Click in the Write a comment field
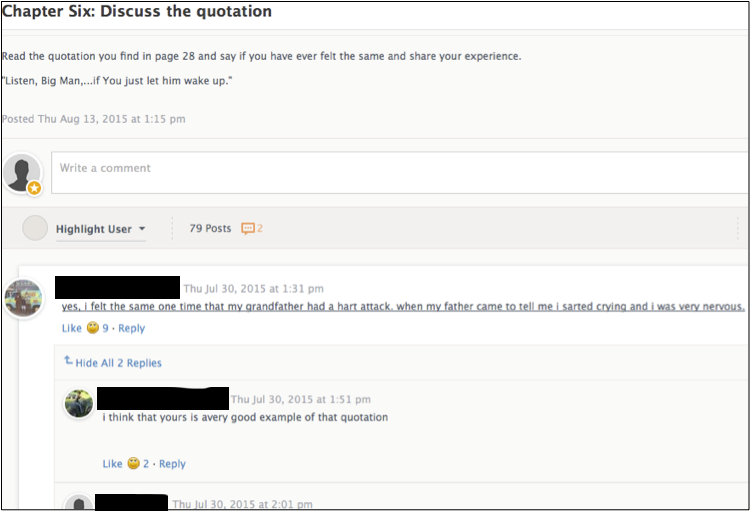This screenshot has width=750, height=511. (x=400, y=173)
